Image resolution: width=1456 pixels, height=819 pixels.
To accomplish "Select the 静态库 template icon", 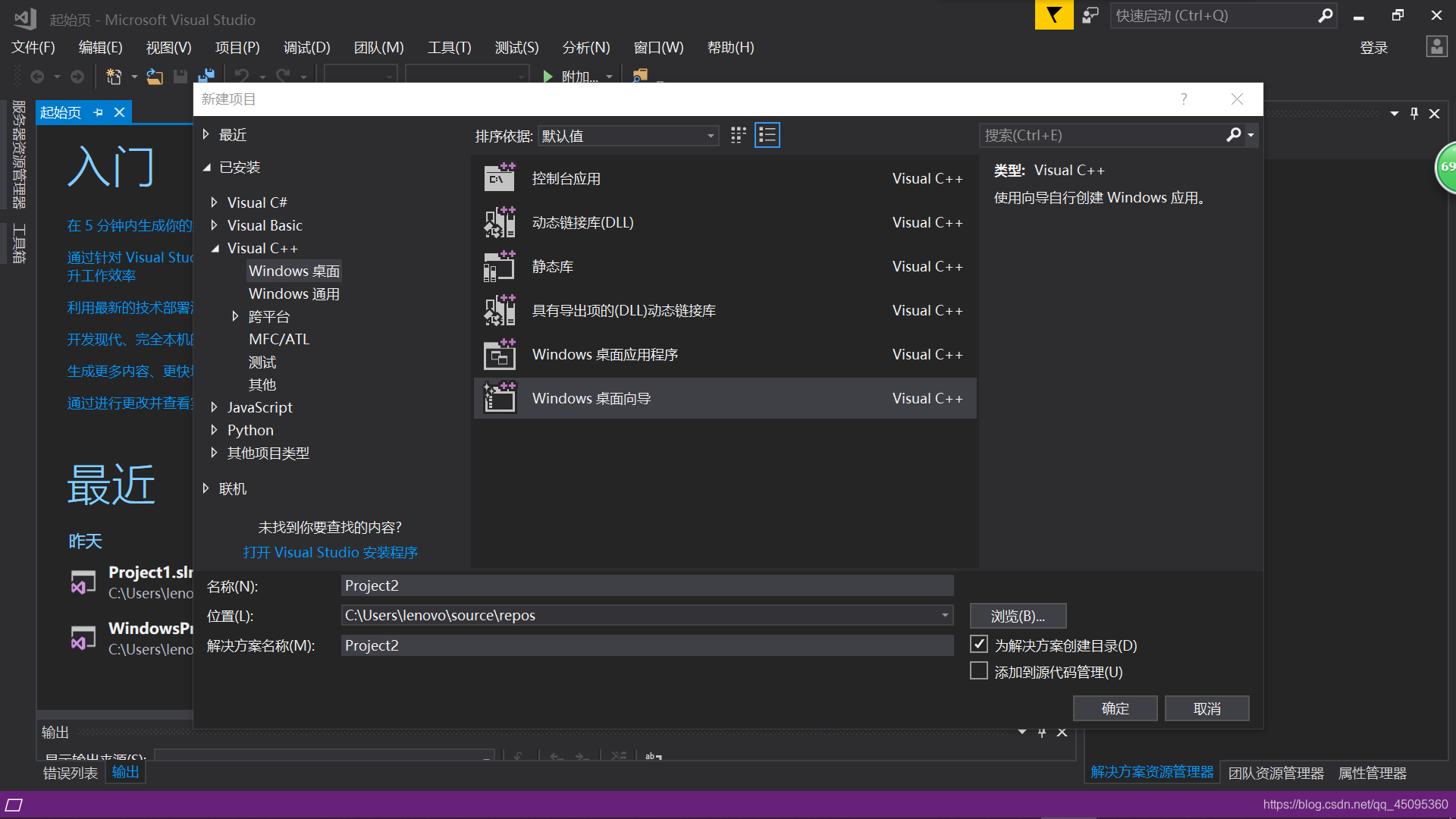I will pyautogui.click(x=500, y=266).
